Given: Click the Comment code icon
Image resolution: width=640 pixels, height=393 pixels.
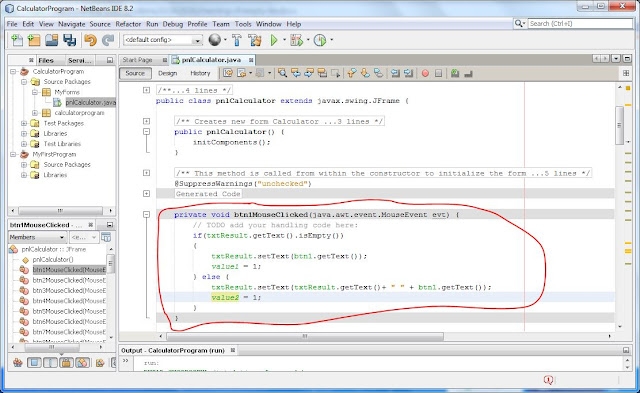Looking at the screenshot, I should 455,73.
